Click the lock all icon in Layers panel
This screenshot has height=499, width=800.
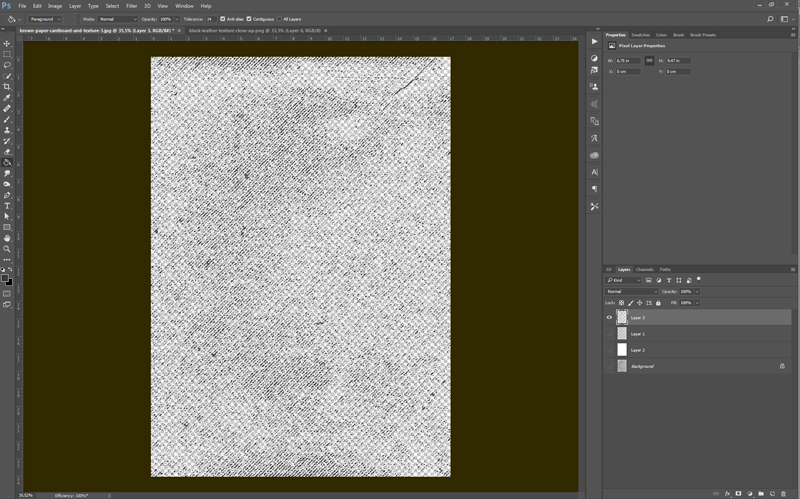658,303
